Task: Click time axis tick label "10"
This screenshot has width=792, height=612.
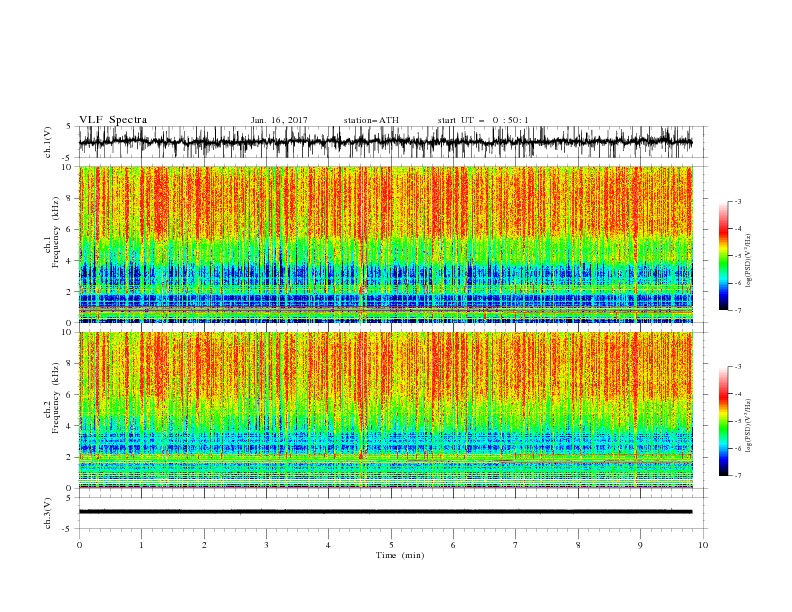Action: tap(703, 545)
